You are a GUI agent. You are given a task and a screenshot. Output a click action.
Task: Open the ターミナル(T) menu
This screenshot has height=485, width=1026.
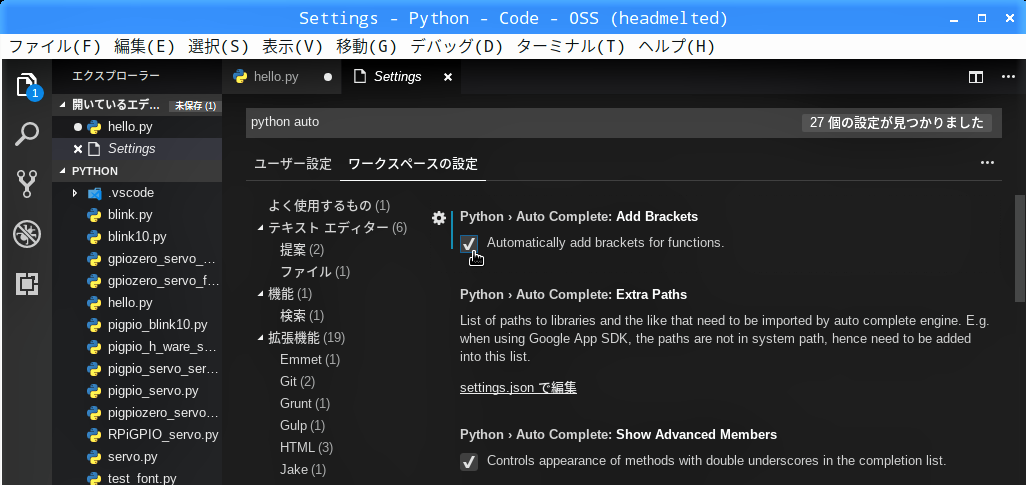(x=571, y=46)
